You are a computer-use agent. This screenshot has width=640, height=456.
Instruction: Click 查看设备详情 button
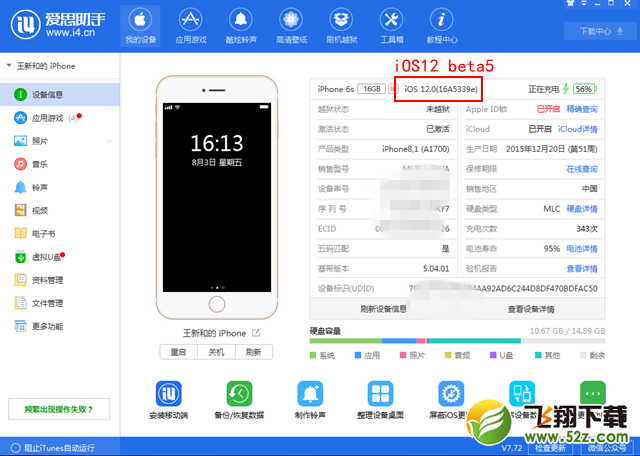531,309
